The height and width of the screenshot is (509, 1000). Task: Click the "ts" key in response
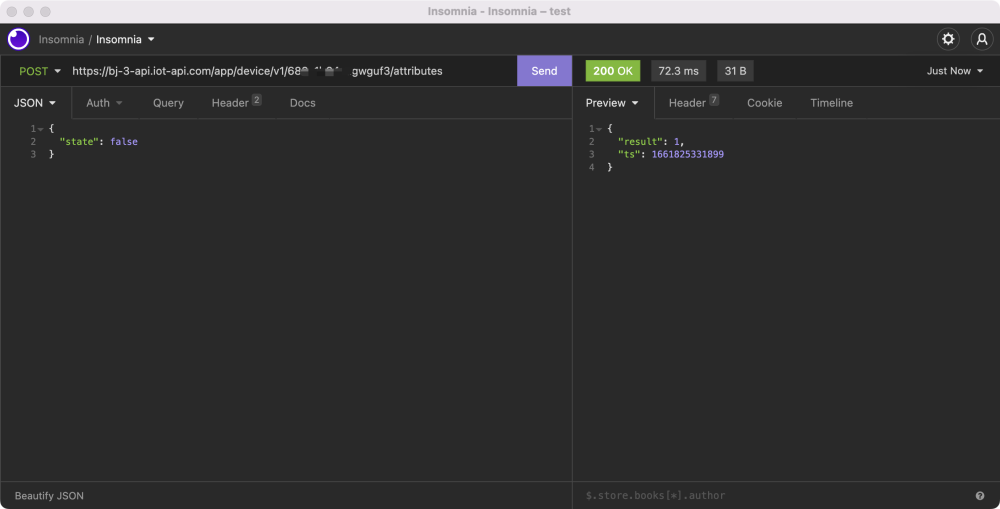click(x=629, y=154)
